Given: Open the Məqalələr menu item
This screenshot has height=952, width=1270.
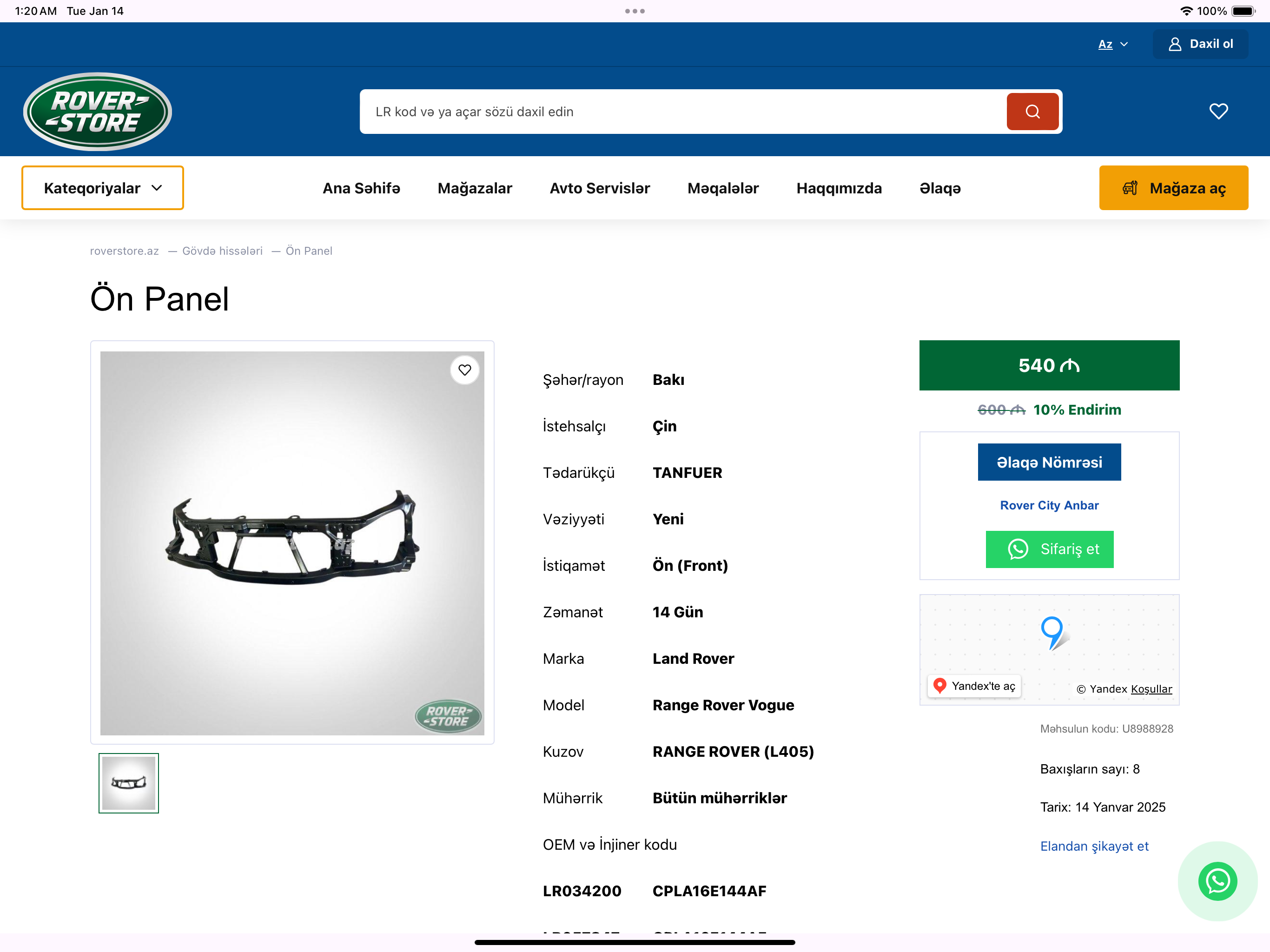Looking at the screenshot, I should point(723,188).
